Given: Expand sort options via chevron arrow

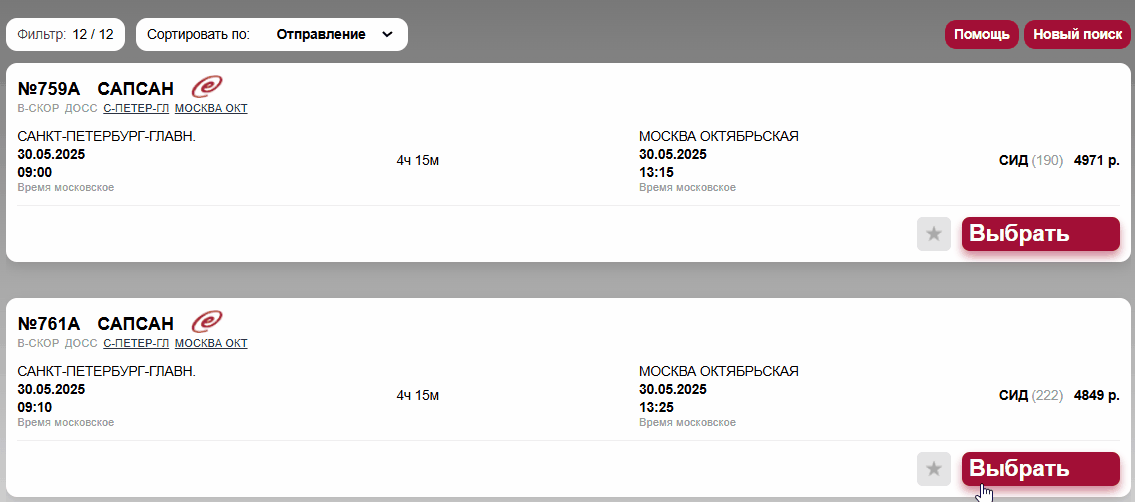Looking at the screenshot, I should pyautogui.click(x=387, y=35).
